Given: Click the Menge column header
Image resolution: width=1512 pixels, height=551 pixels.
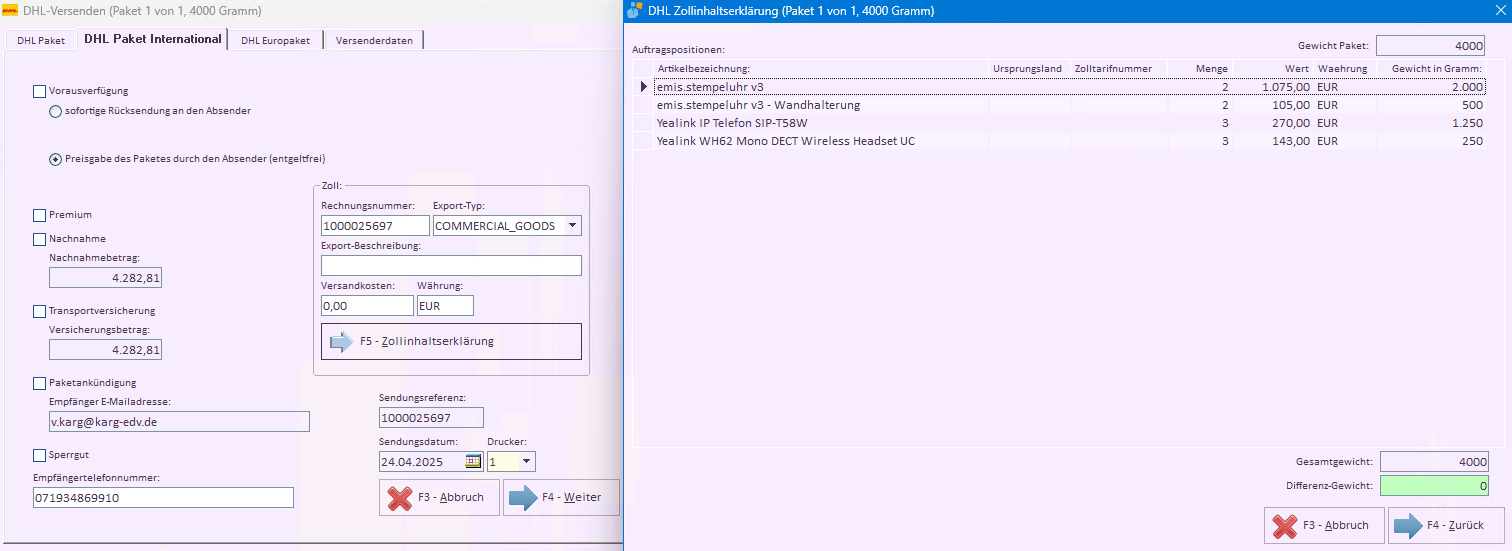Looking at the screenshot, I should 1202,68.
